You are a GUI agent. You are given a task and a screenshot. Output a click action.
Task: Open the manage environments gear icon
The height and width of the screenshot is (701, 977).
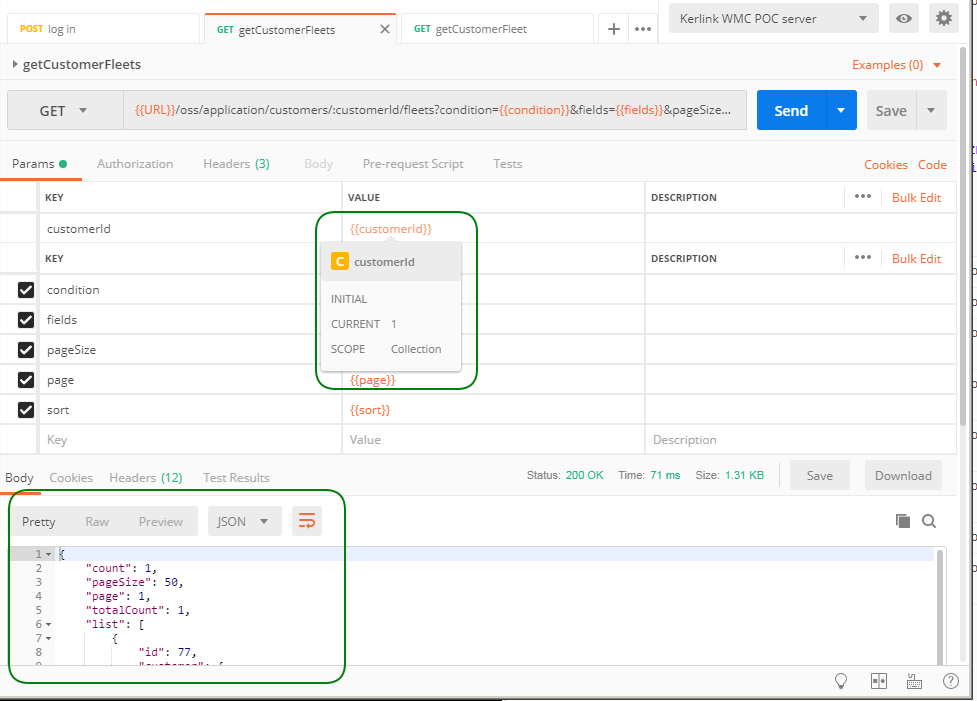click(x=943, y=18)
